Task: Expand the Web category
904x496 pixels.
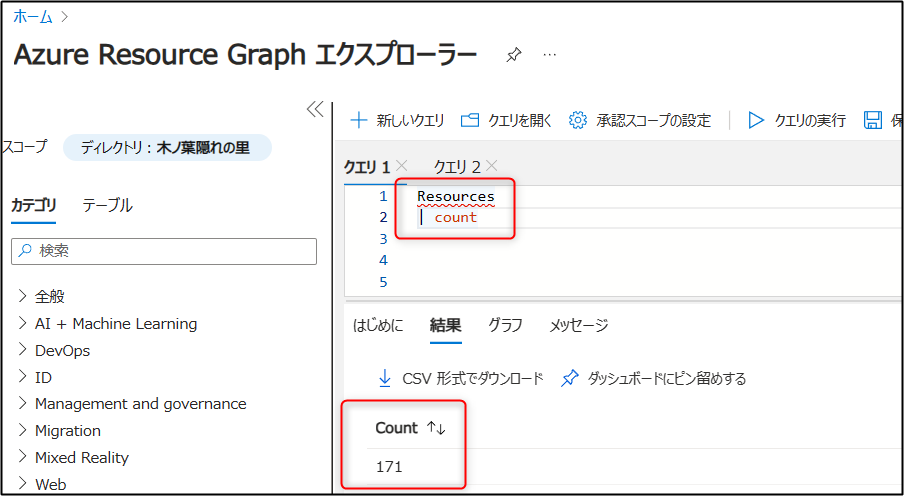Action: [22, 483]
